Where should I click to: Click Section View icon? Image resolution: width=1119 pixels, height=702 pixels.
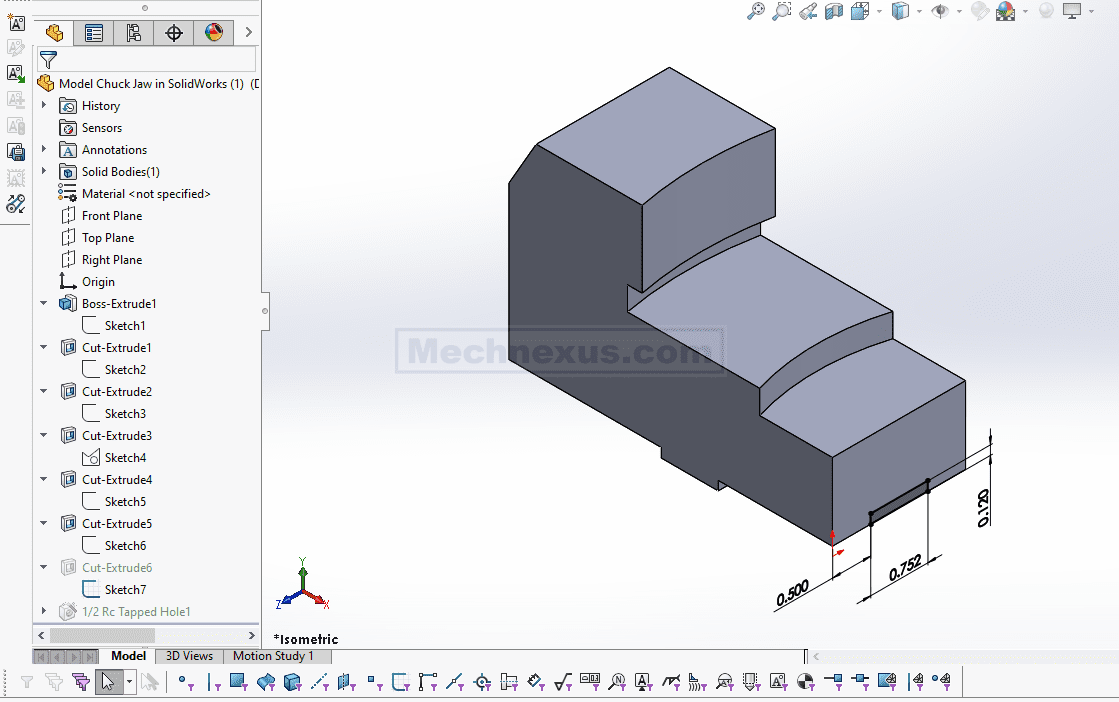834,11
